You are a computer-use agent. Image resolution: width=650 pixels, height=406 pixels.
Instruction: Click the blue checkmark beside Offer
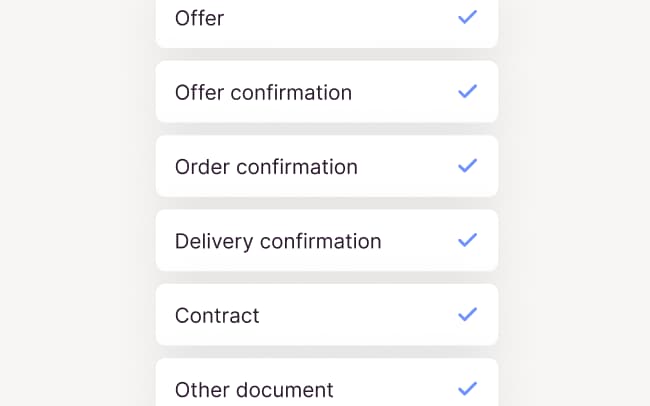point(467,17)
